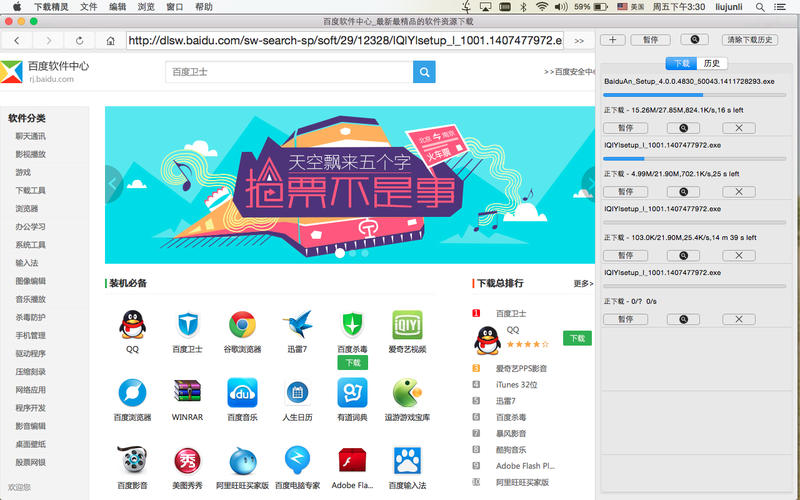The image size is (800, 500).
Task: Click the 抢票不是事 banner image
Action: [350, 185]
